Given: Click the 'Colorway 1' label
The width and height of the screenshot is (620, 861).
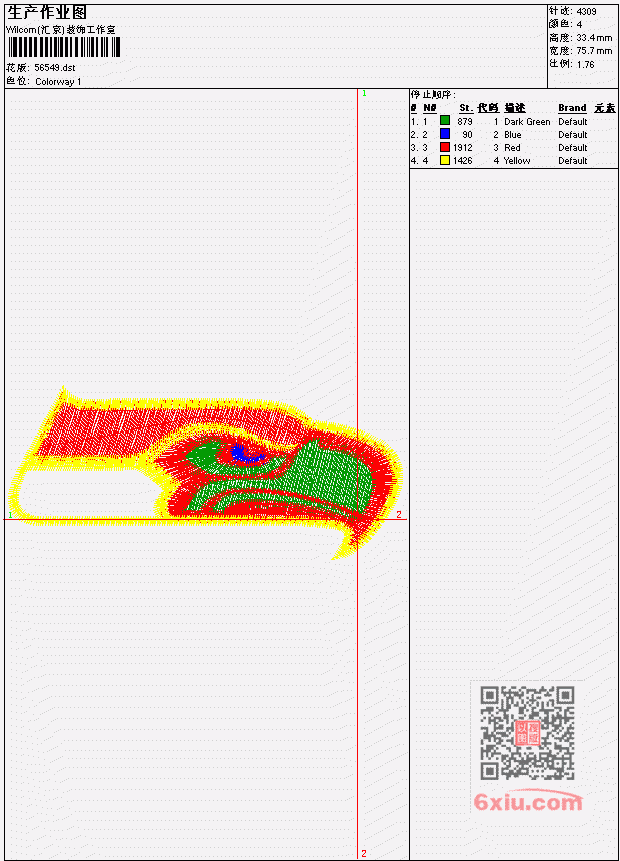Looking at the screenshot, I should (58, 82).
